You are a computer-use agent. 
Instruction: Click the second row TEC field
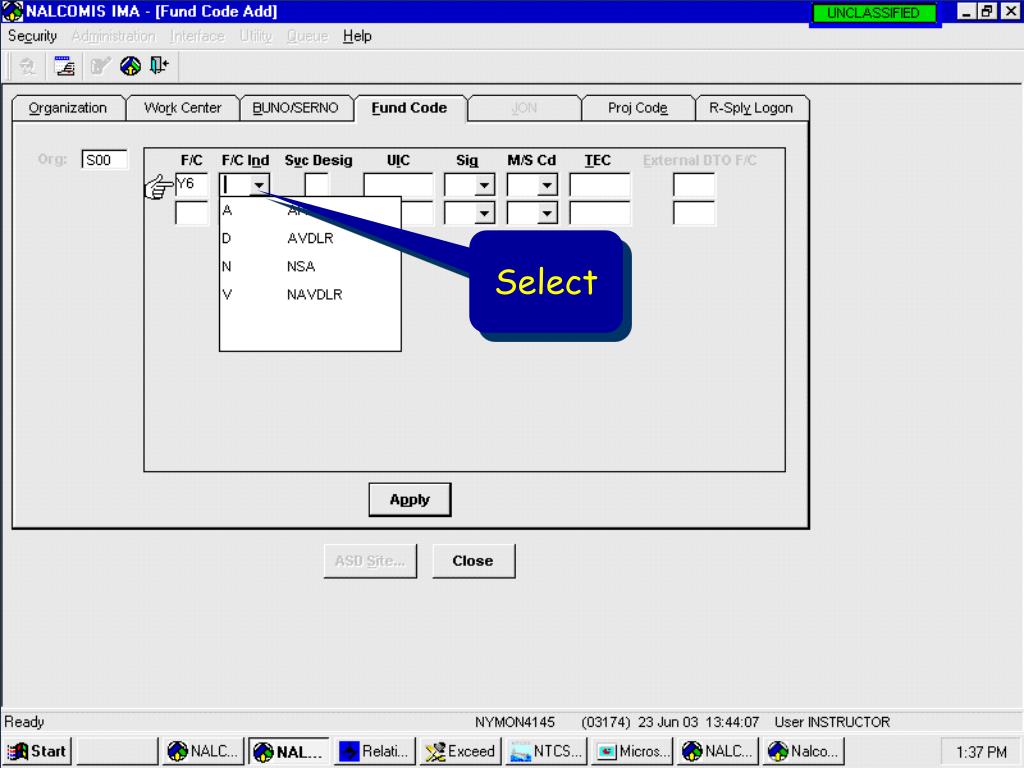(x=600, y=213)
